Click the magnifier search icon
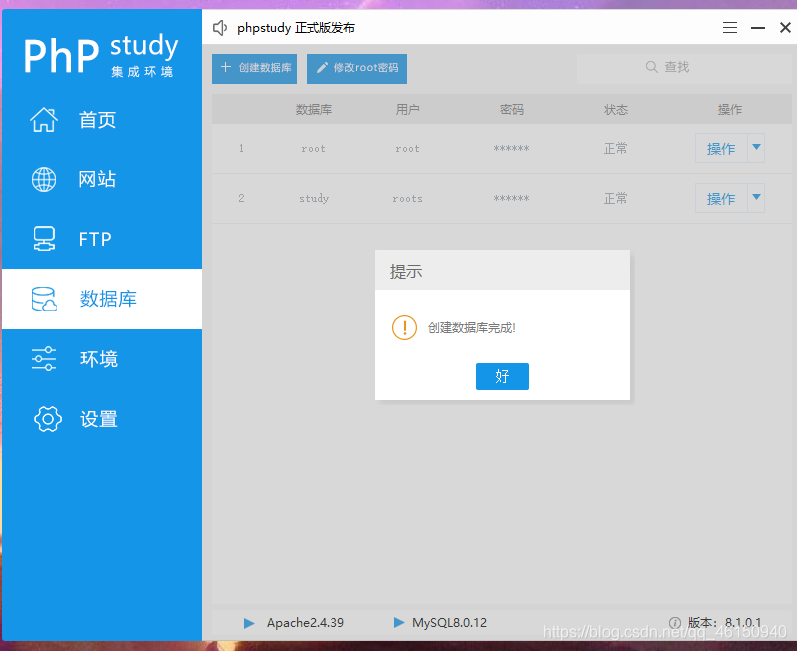797x651 pixels. pyautogui.click(x=652, y=67)
